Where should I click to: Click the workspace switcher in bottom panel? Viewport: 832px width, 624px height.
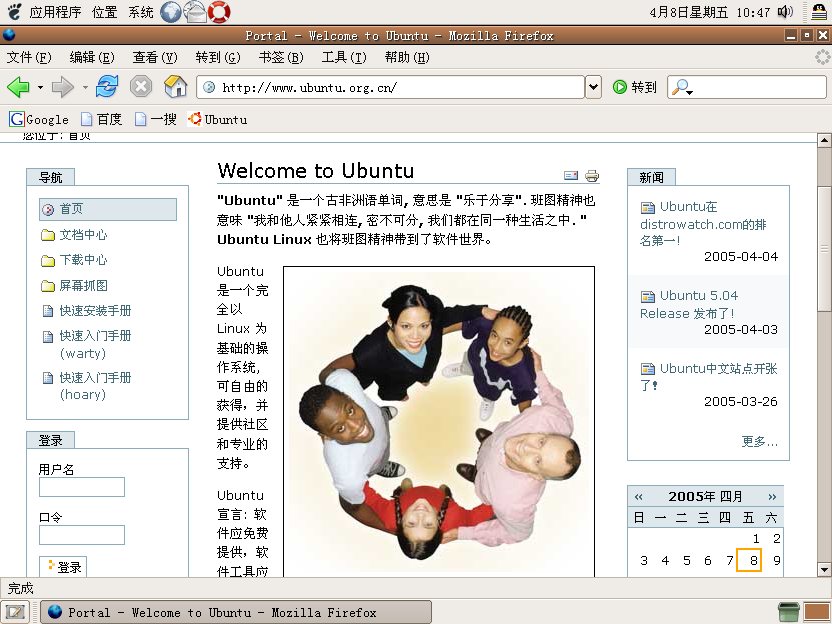[817, 612]
